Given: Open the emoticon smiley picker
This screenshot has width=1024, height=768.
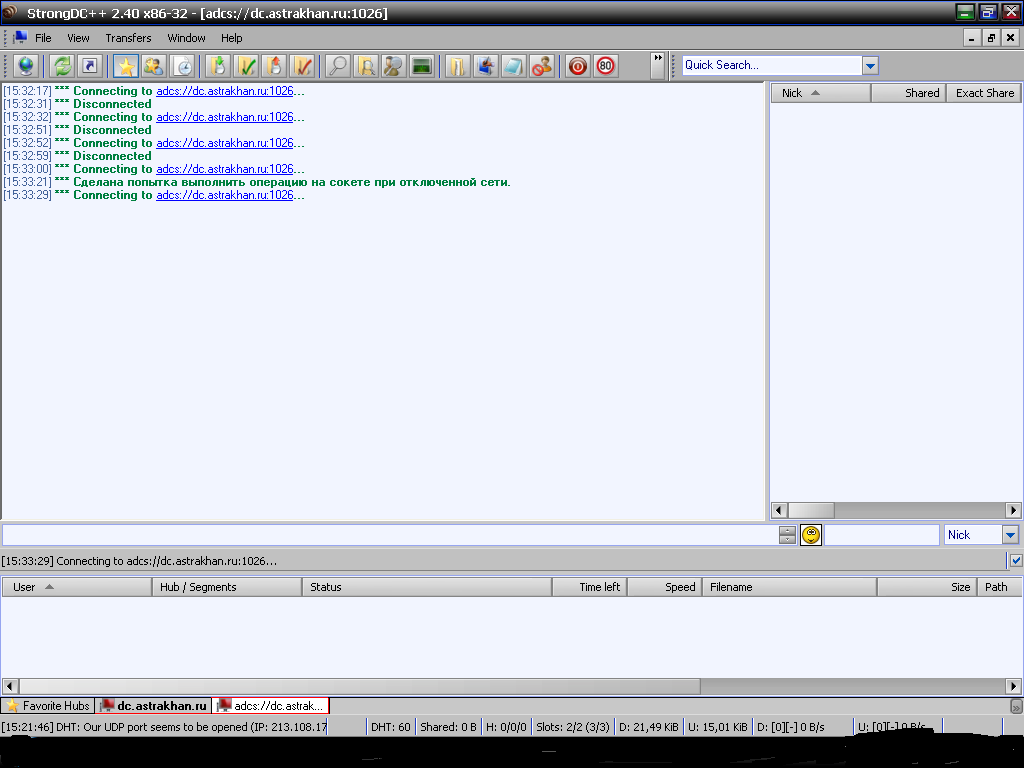Looking at the screenshot, I should [x=811, y=535].
